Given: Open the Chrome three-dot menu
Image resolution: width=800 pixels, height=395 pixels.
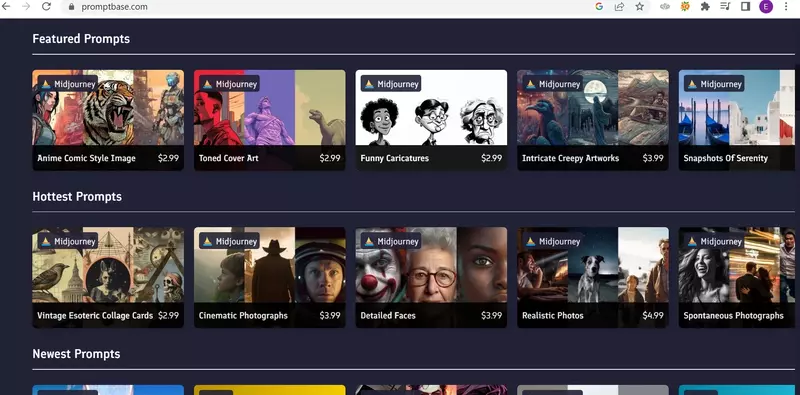Looking at the screenshot, I should 786,7.
